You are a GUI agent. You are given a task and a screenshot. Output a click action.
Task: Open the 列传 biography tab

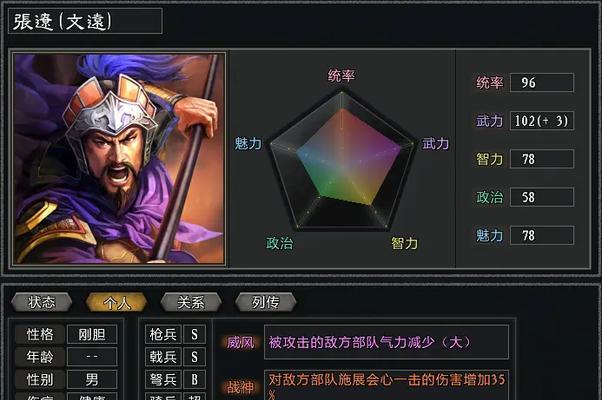[265, 302]
